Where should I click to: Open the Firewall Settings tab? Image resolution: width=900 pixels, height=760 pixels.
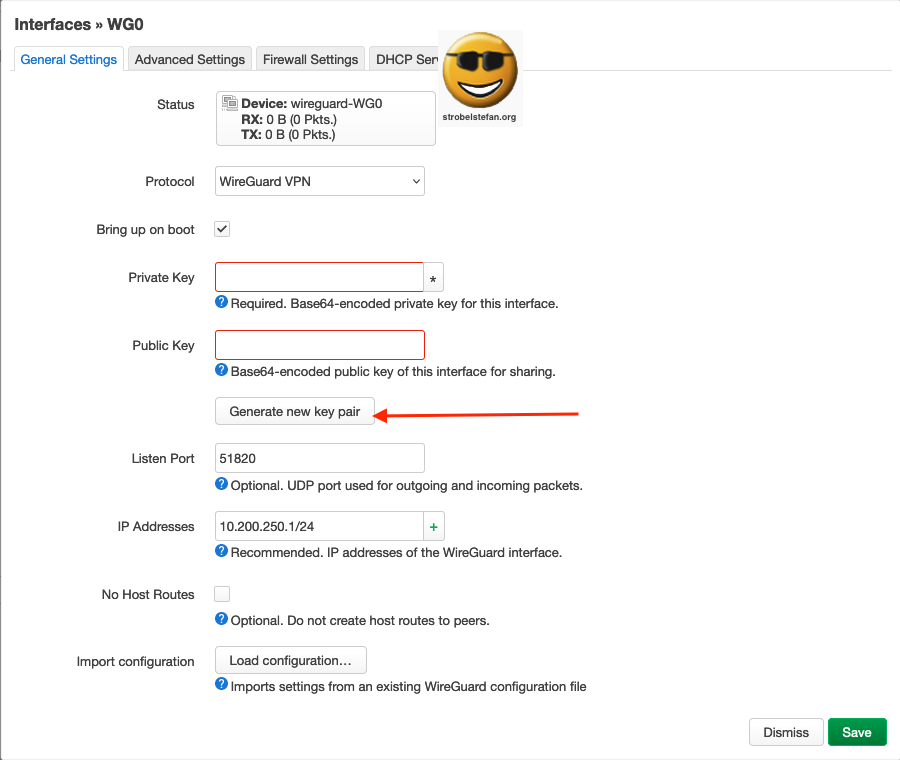click(310, 59)
